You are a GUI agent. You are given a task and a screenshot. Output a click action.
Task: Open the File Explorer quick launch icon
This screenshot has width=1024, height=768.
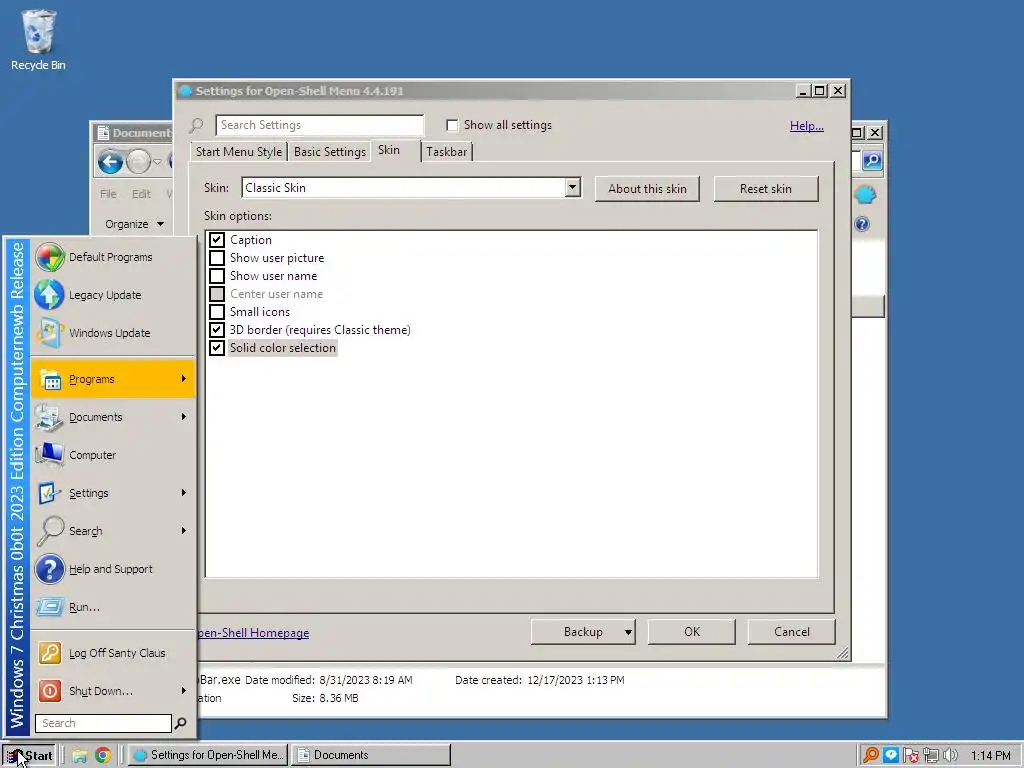coord(80,756)
